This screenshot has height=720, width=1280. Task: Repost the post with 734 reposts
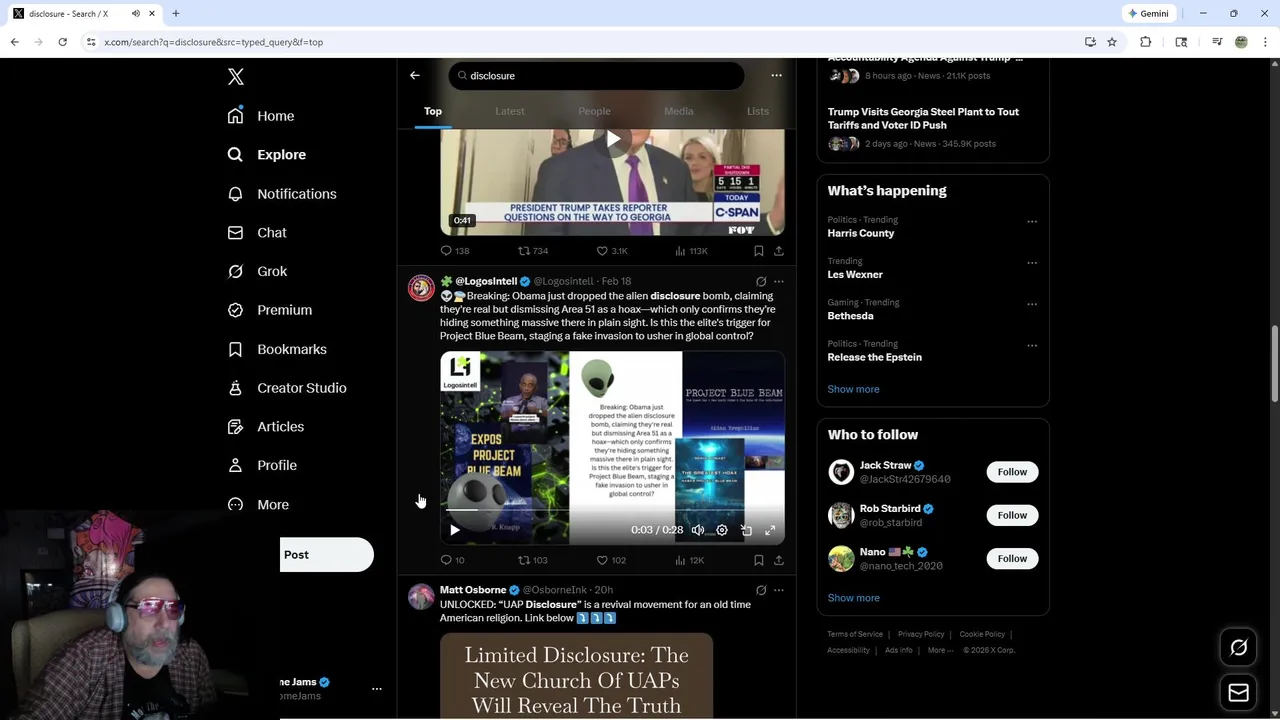click(x=533, y=251)
